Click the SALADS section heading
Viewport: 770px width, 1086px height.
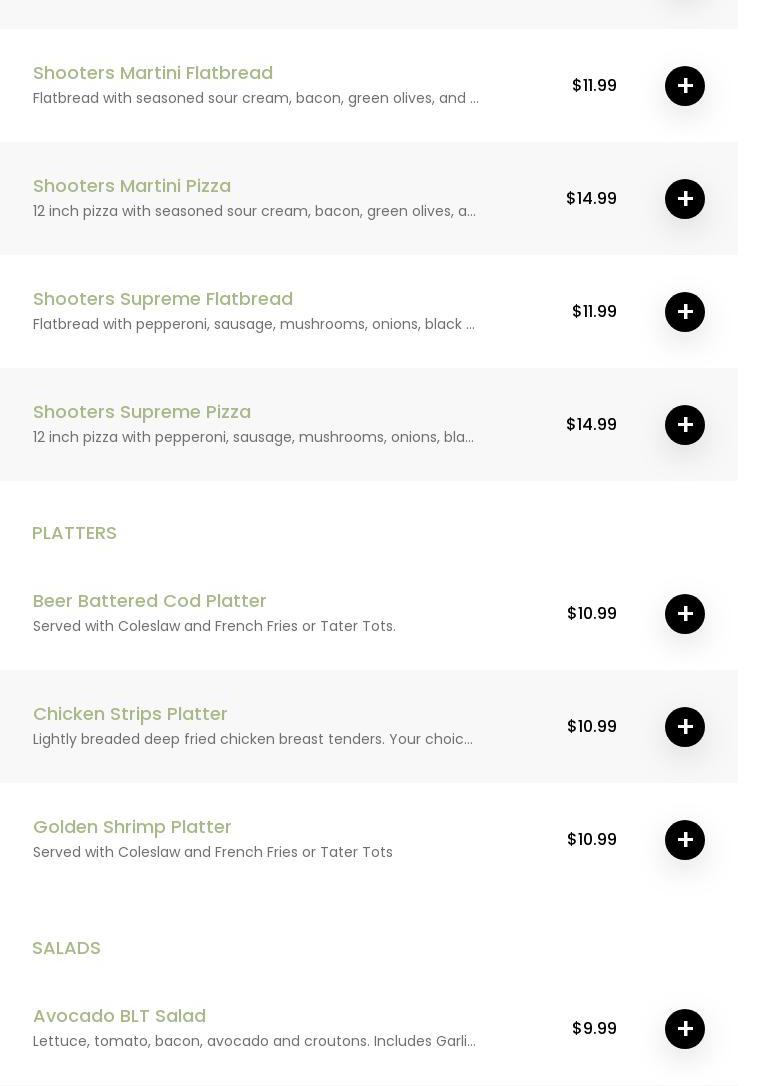[66, 948]
